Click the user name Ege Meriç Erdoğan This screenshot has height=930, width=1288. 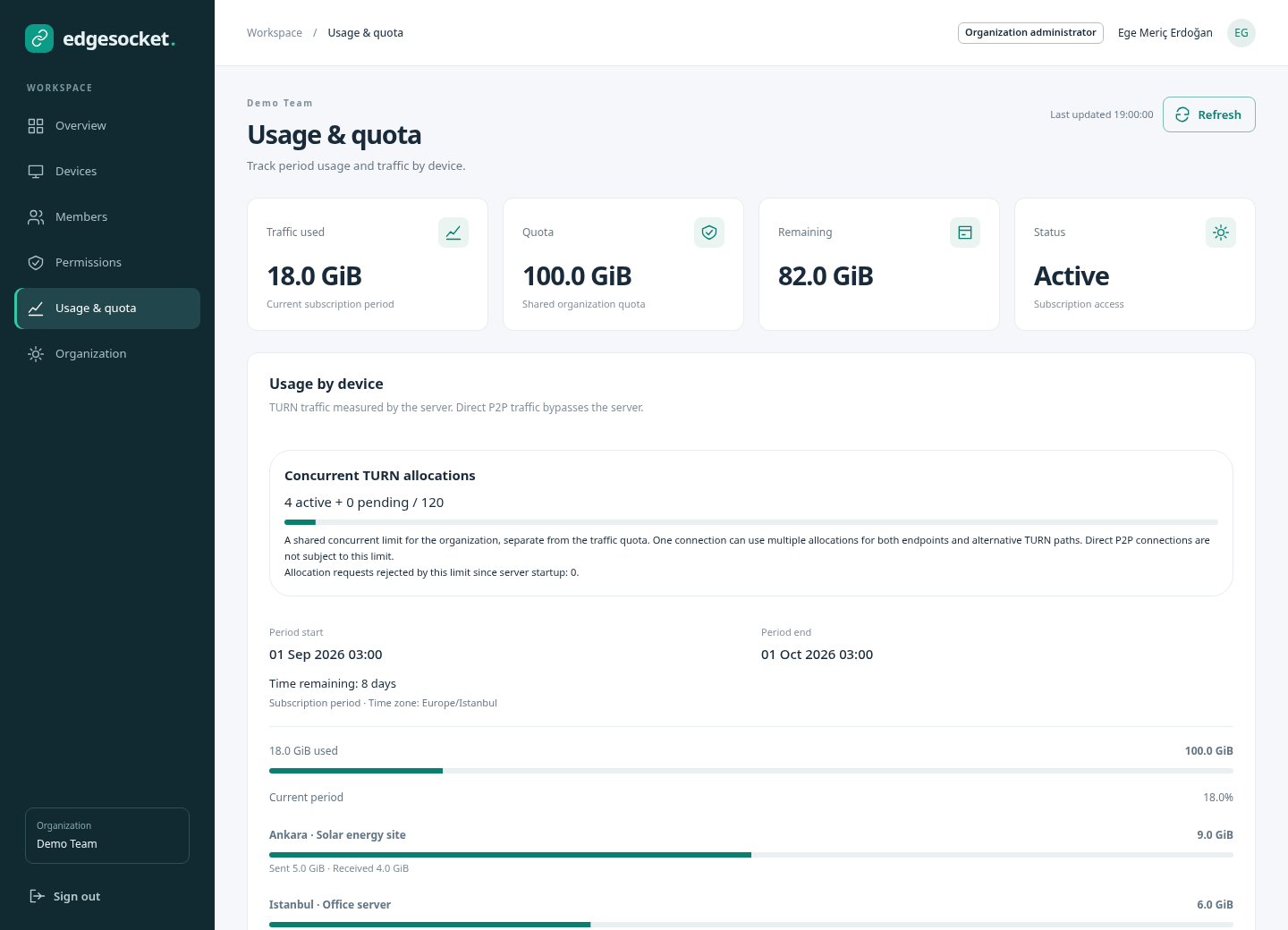(1165, 33)
